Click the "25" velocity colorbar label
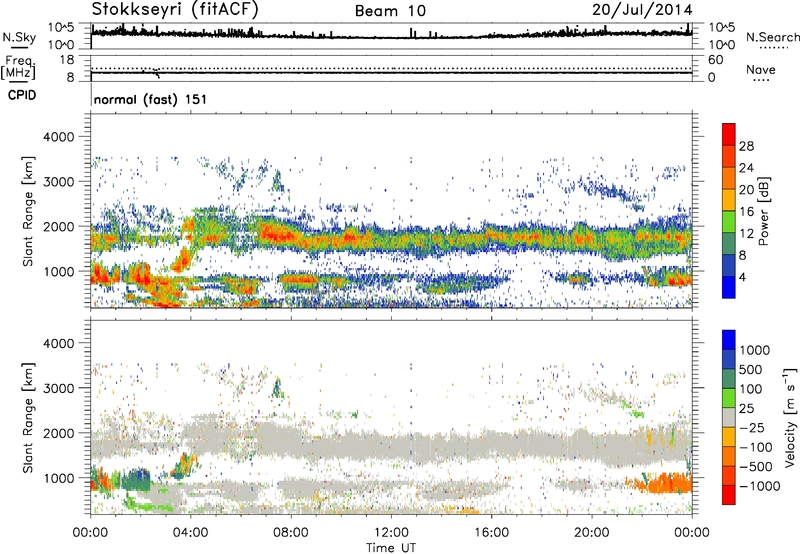The height and width of the screenshot is (554, 800). click(x=746, y=409)
